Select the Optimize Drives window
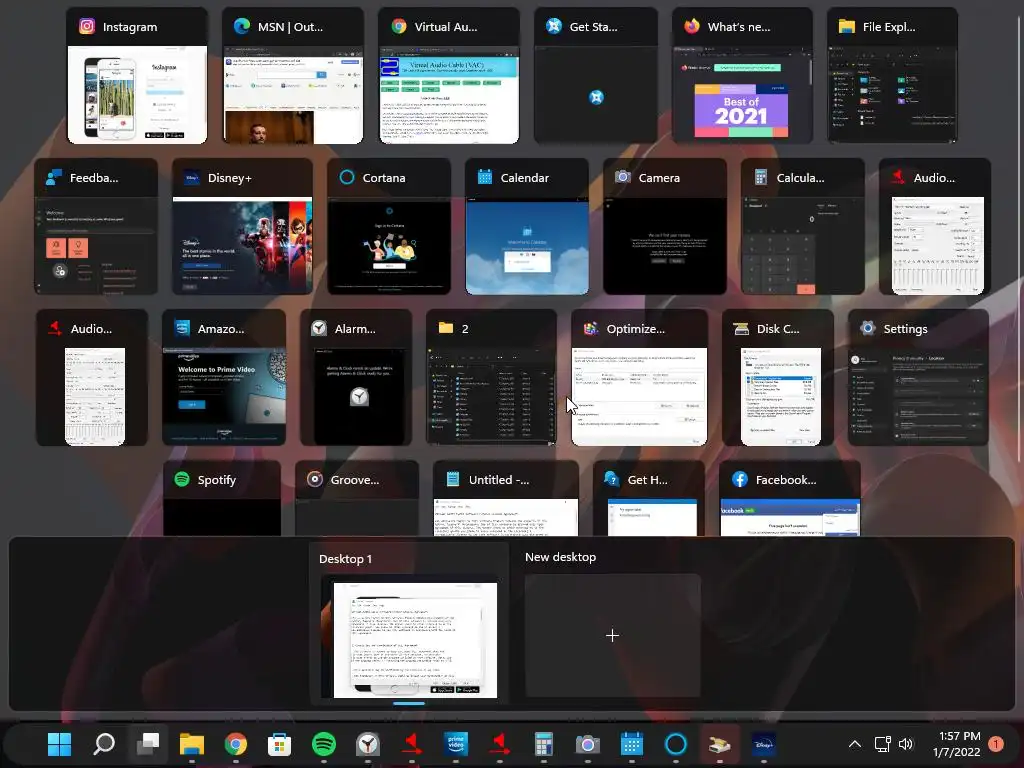The image size is (1024, 768). click(x=639, y=377)
